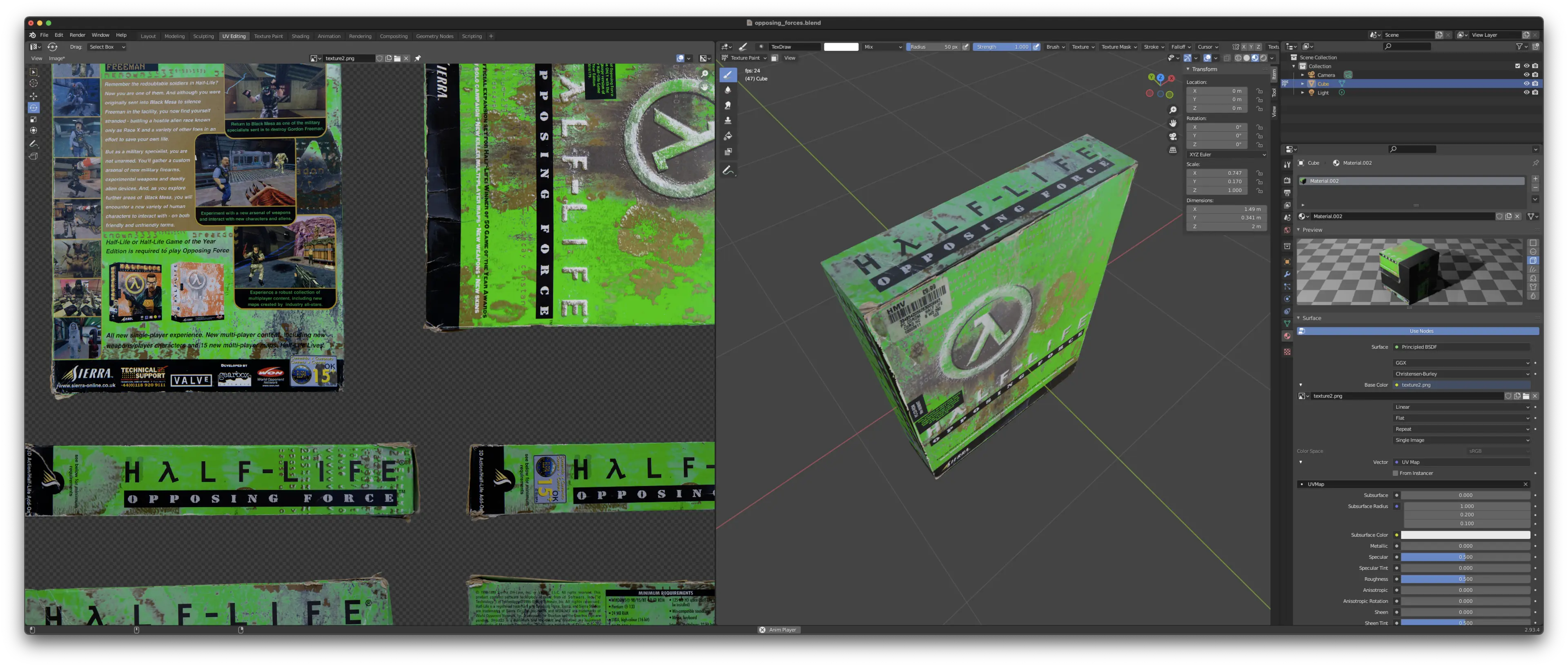The height and width of the screenshot is (667, 1568).
Task: Open the Render Properties camera tab
Action: 1287,180
